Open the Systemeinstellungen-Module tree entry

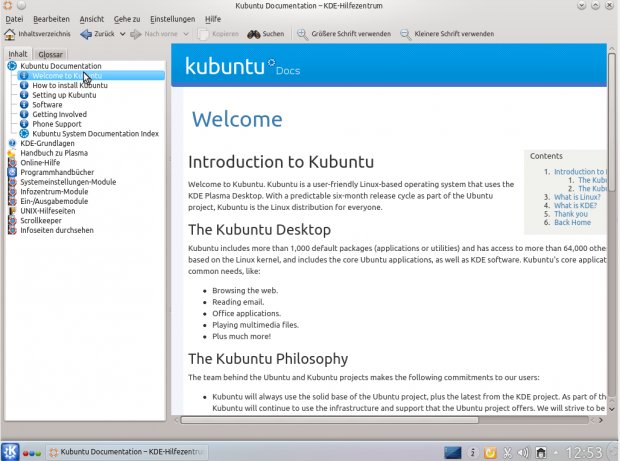[x=68, y=182]
